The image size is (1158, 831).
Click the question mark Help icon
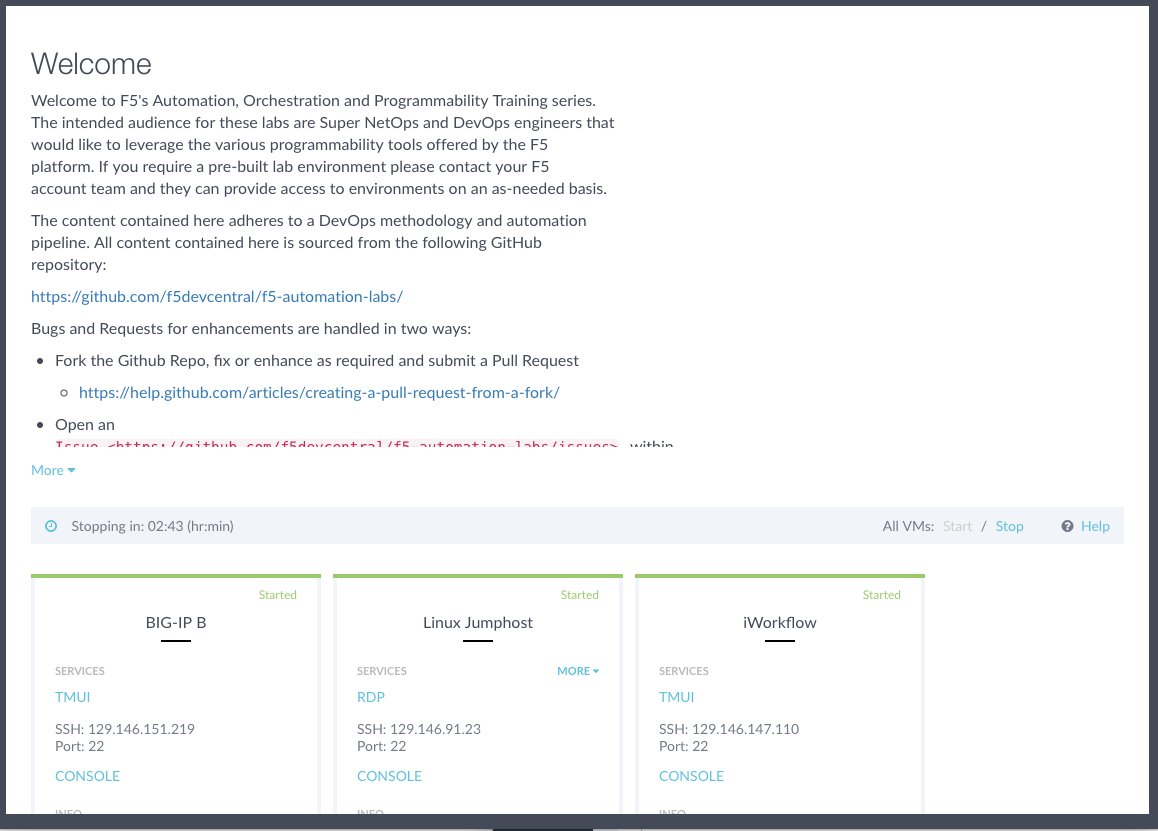coord(1067,526)
